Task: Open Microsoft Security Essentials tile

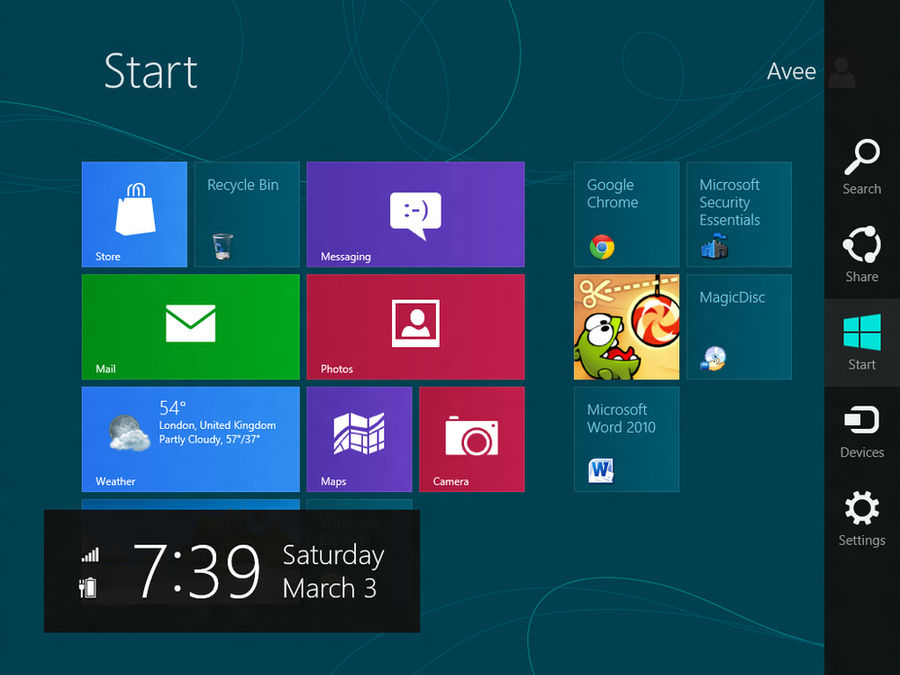Action: click(x=739, y=214)
